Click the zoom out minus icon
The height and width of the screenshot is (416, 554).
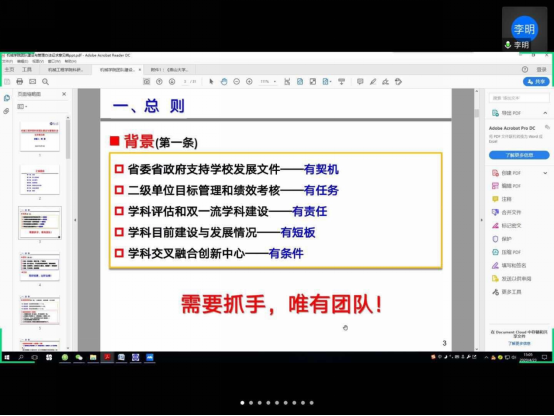[x=236, y=82]
